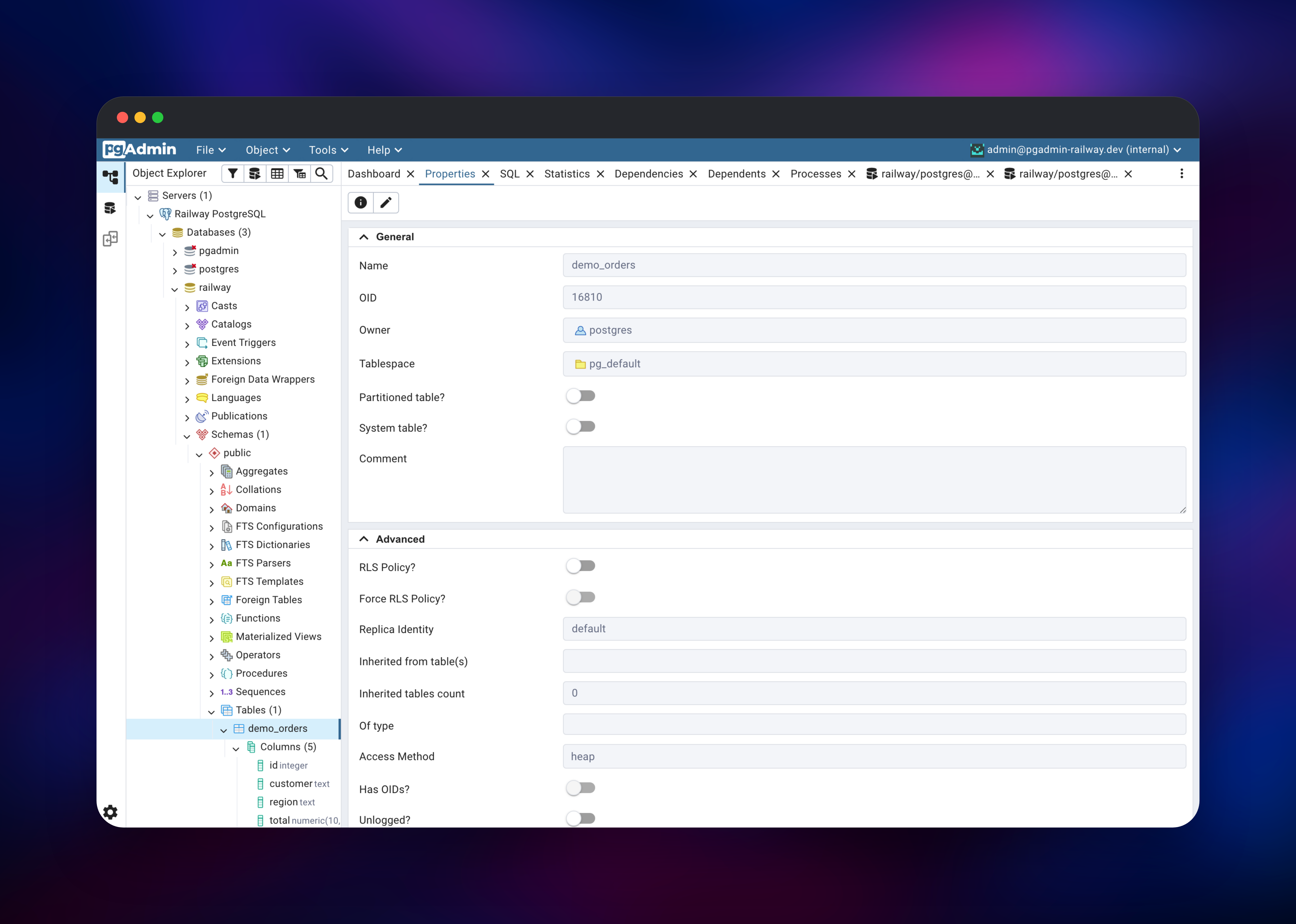Click the pencil edit icon in Properties toolbar

coord(386,203)
